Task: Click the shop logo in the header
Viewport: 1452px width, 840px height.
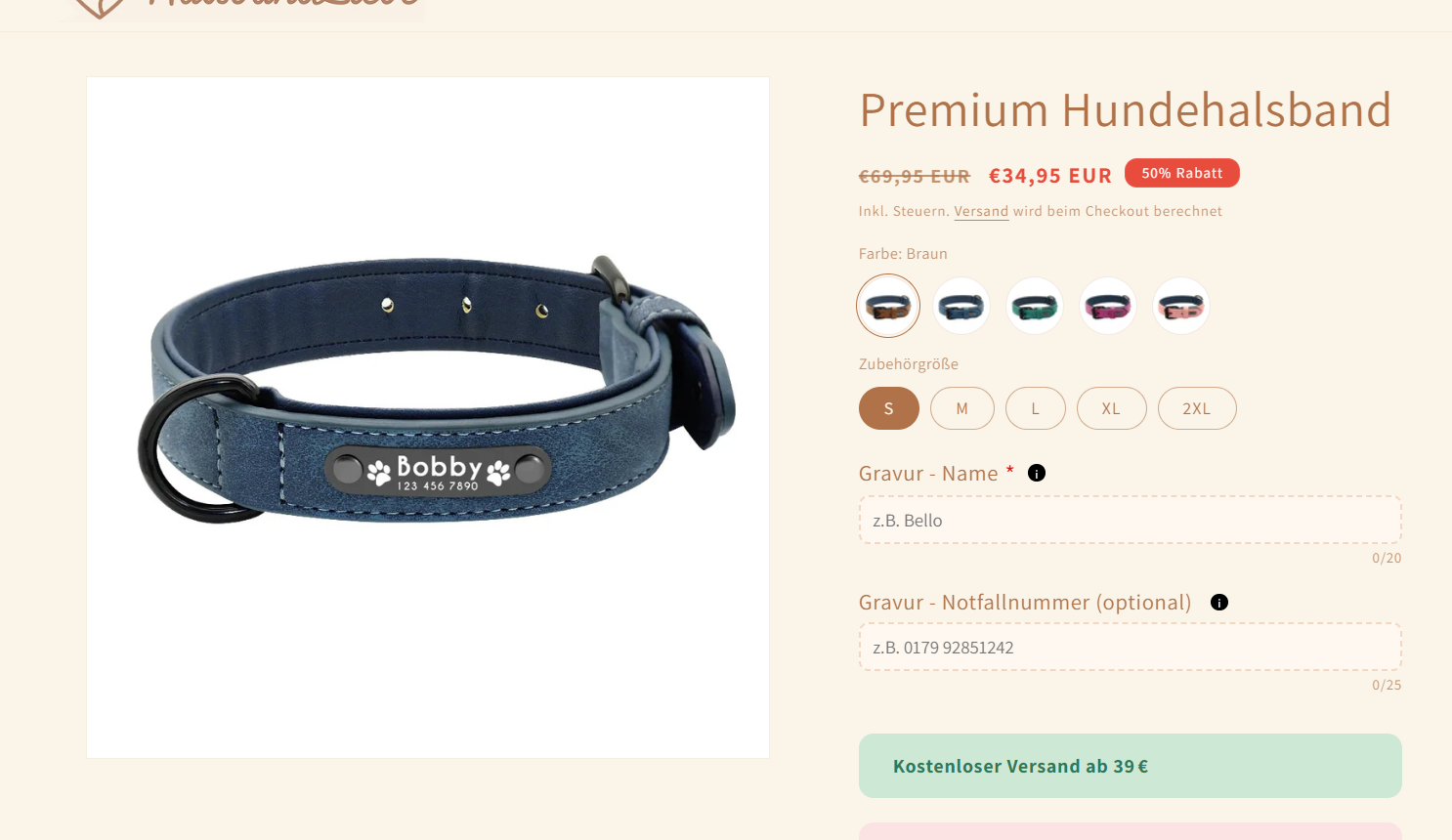Action: [x=241, y=9]
